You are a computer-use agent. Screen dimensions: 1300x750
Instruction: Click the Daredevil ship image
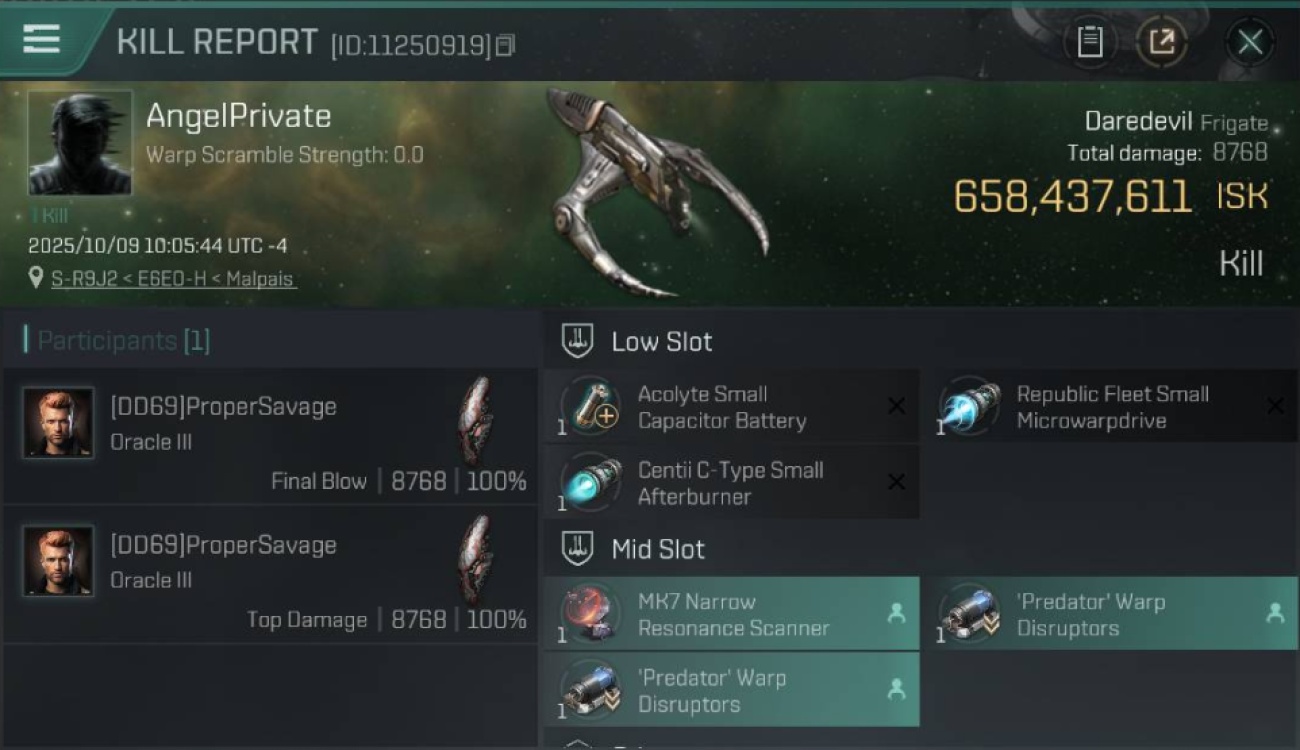[655, 192]
